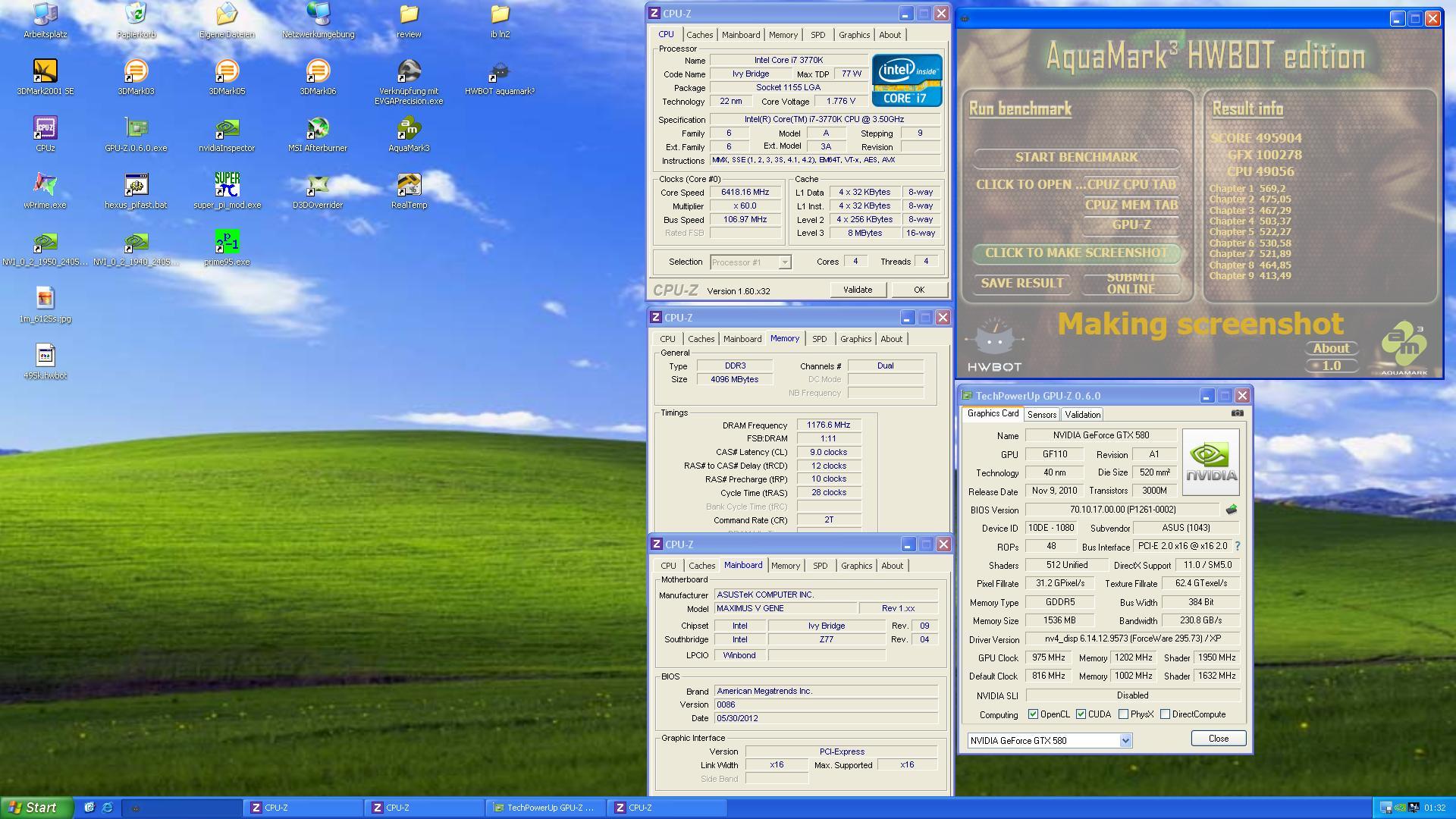Click the taskbar clock showing 01:32
Image resolution: width=1456 pixels, height=819 pixels.
pos(1435,808)
